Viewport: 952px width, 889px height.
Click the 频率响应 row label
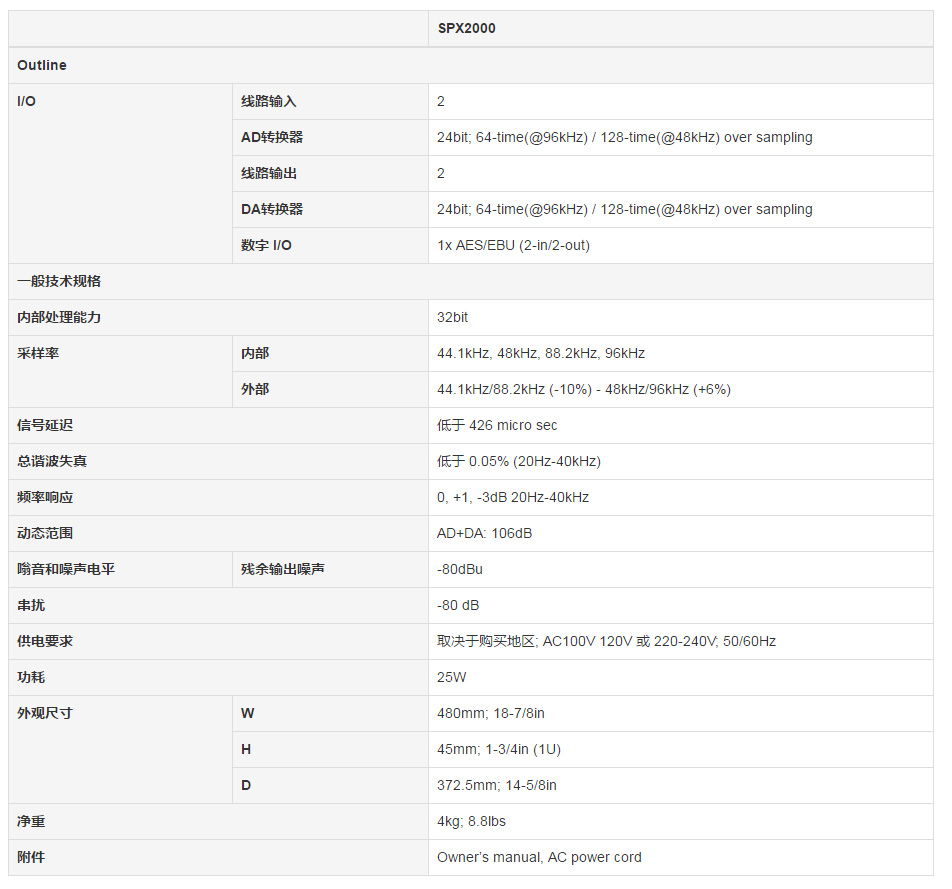pyautogui.click(x=45, y=497)
